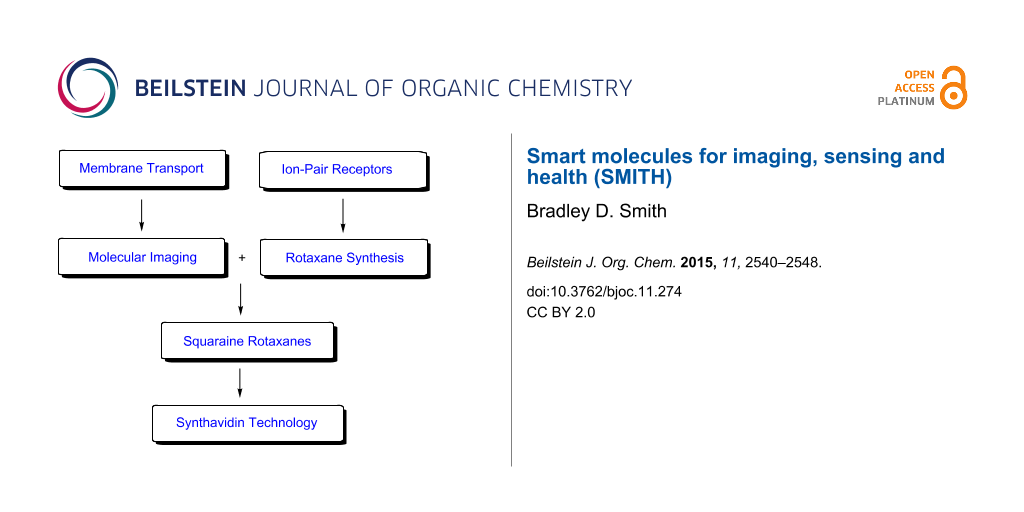Screen dimensions: 1024x512
Task: Click the Molecular Imaging box
Action: point(142,257)
